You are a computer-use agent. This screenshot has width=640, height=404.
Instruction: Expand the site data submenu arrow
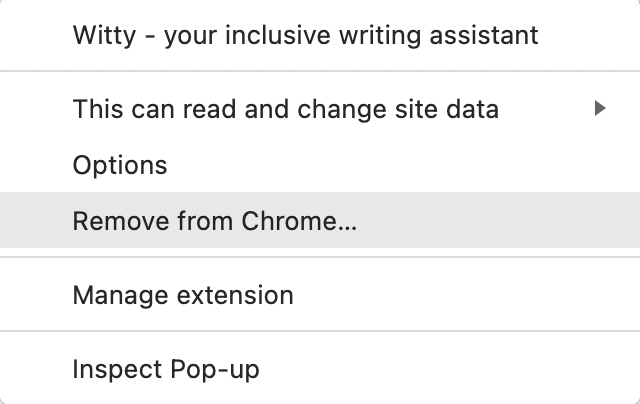[600, 109]
